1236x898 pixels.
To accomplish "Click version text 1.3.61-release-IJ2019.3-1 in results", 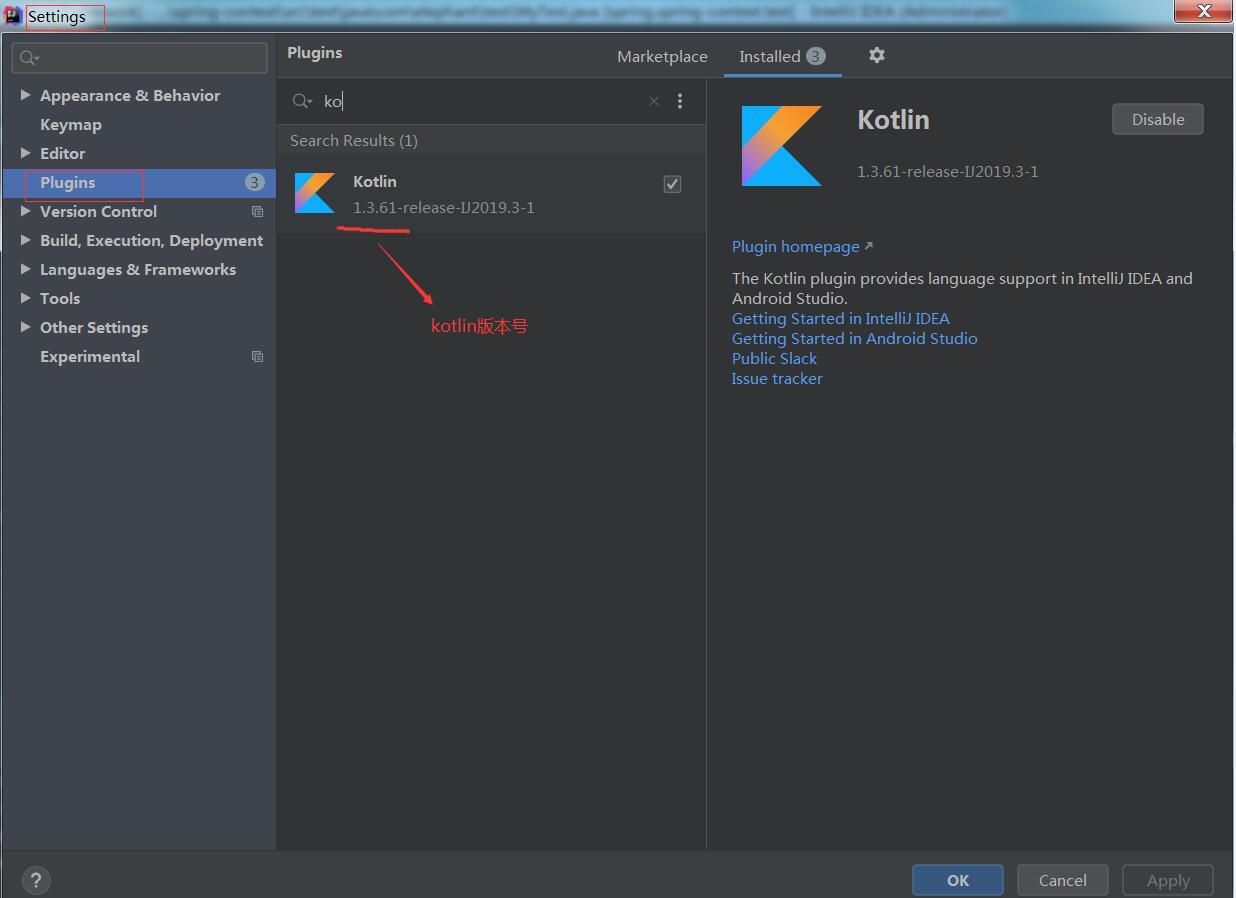I will pyautogui.click(x=444, y=208).
